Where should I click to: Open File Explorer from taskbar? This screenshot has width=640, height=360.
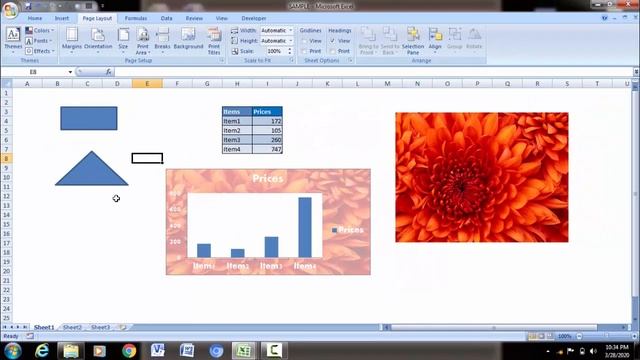tap(71, 351)
